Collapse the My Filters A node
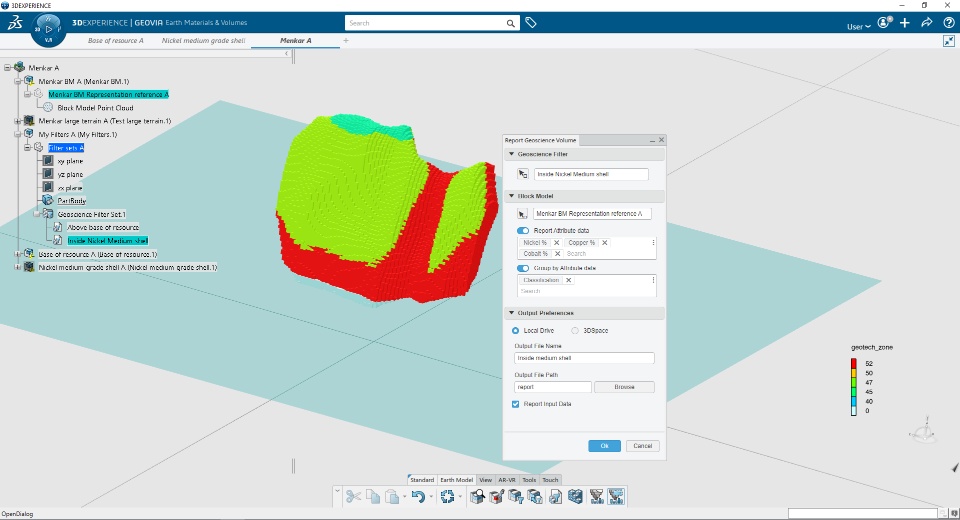This screenshot has height=520, width=960. [18, 134]
